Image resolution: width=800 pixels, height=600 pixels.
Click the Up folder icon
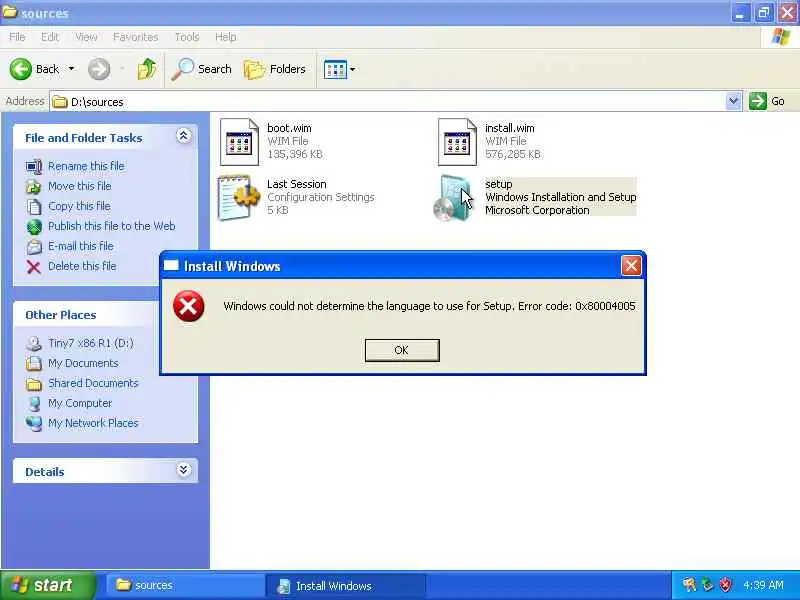coord(147,69)
